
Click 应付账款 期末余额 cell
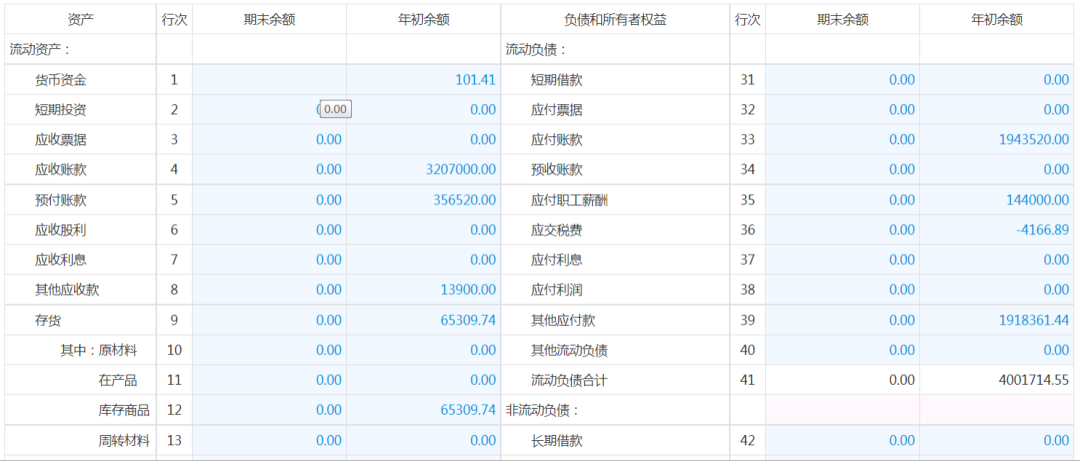click(842, 140)
